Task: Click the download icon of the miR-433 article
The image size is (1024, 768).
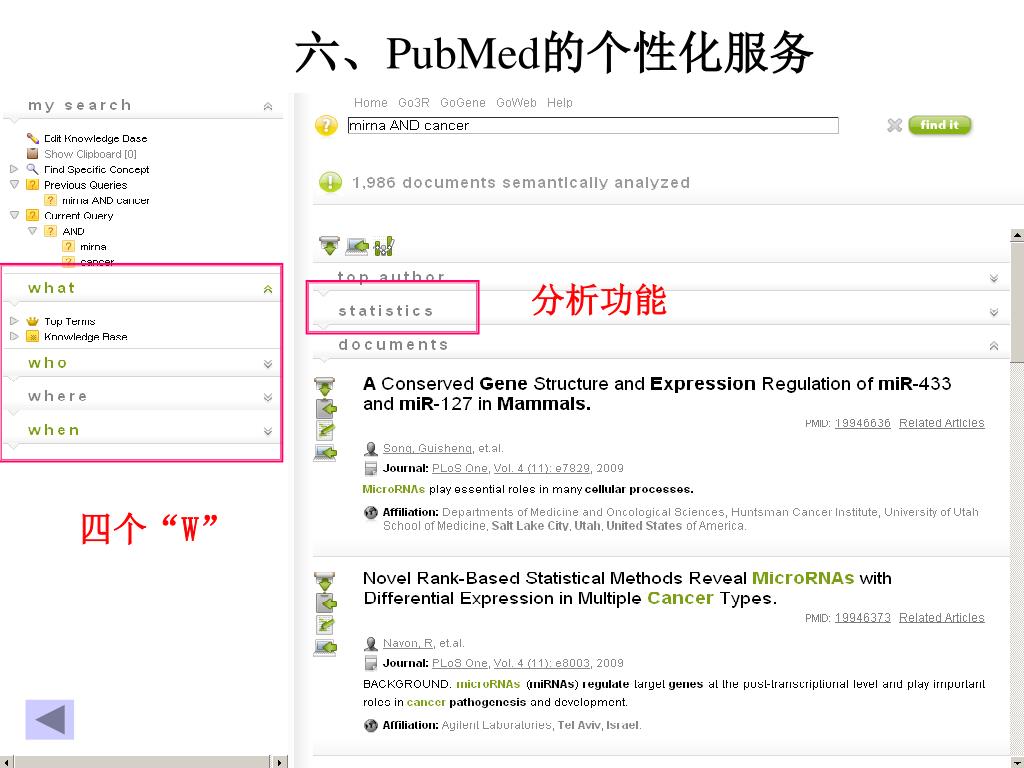Action: (325, 387)
